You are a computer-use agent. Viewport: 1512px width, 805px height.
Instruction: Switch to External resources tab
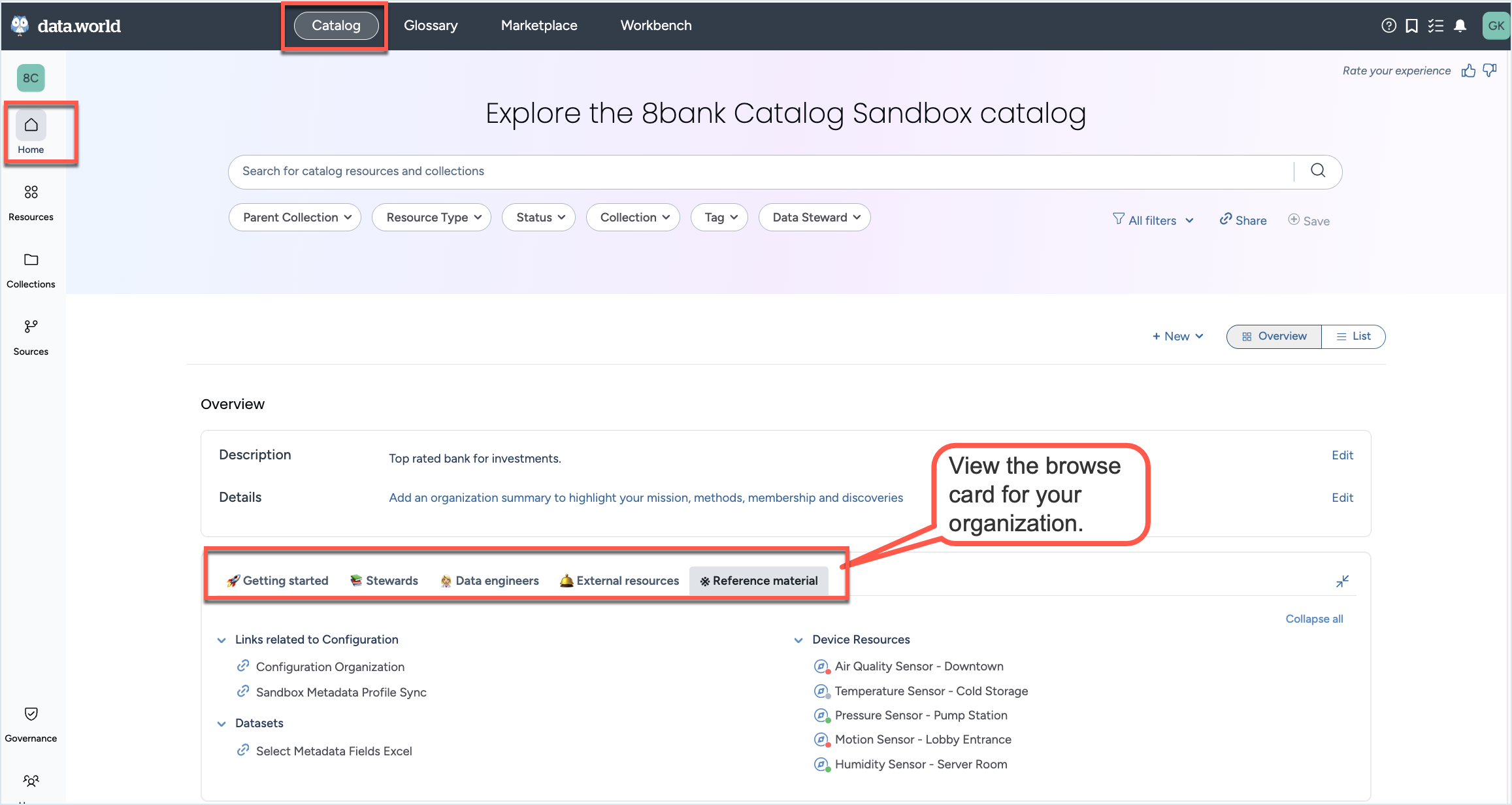(x=619, y=581)
